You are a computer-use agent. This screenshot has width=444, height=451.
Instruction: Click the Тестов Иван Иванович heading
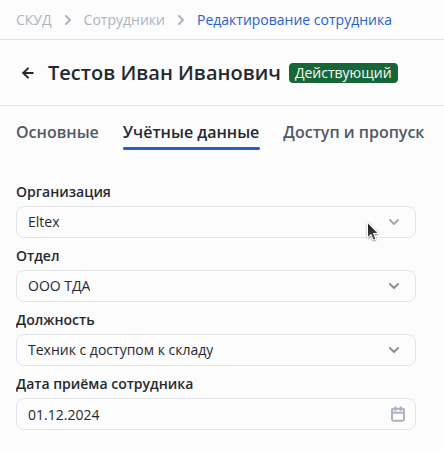[x=164, y=73]
